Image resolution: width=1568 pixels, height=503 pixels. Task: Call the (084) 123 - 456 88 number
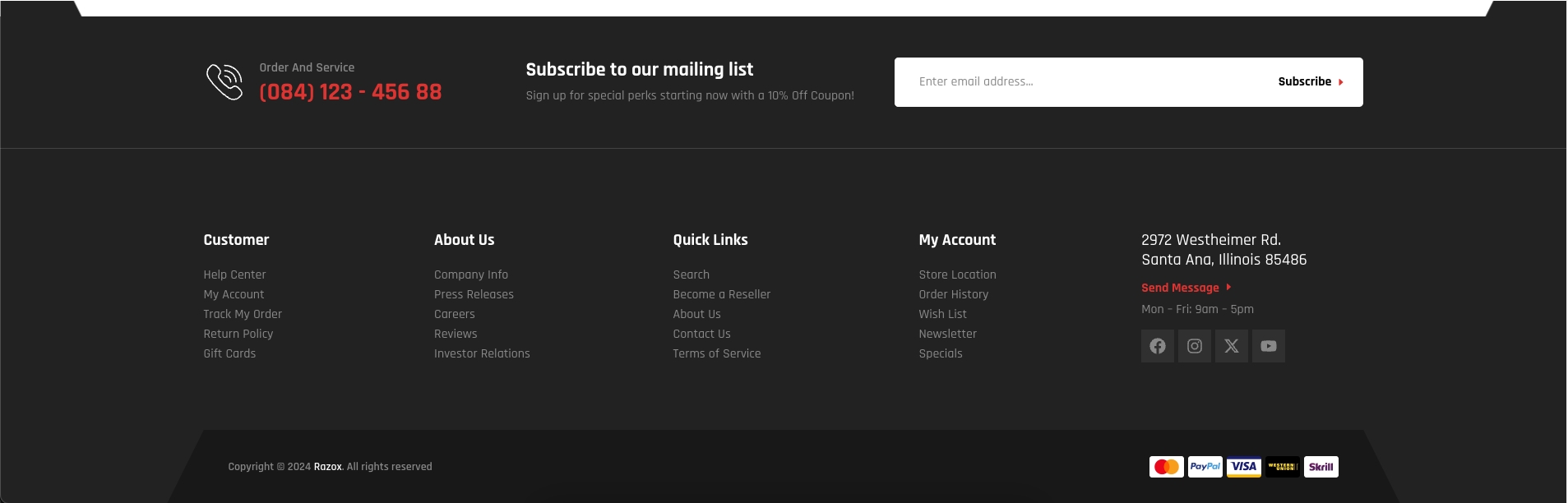click(x=350, y=92)
